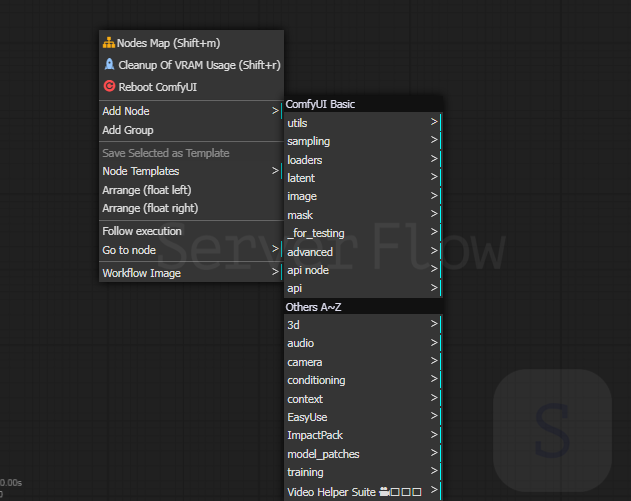Image resolution: width=631 pixels, height=501 pixels.
Task: Expand the arrow next to Add Node
Action: tap(275, 111)
